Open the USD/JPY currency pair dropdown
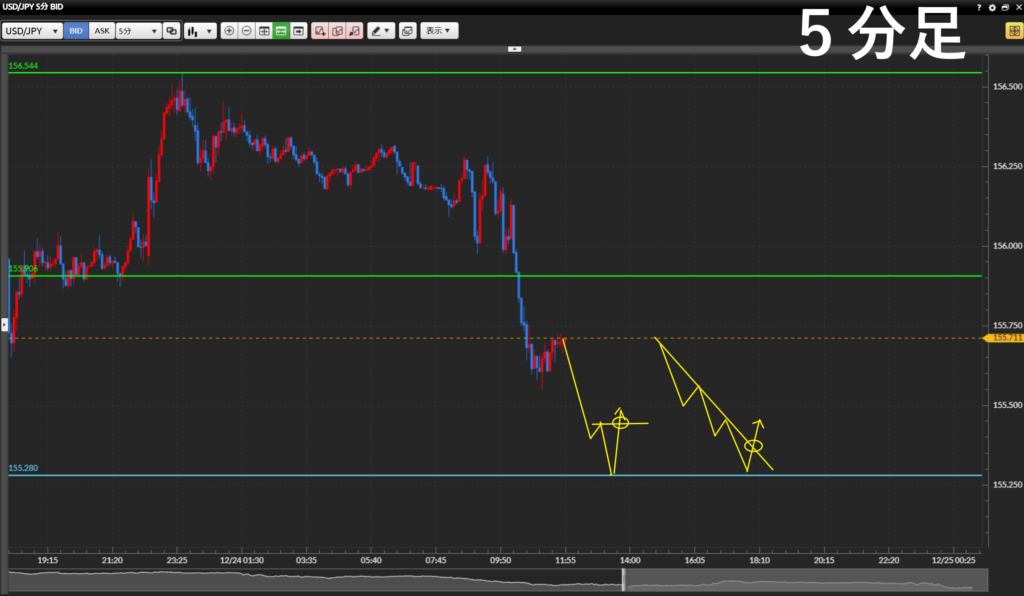 click(32, 31)
